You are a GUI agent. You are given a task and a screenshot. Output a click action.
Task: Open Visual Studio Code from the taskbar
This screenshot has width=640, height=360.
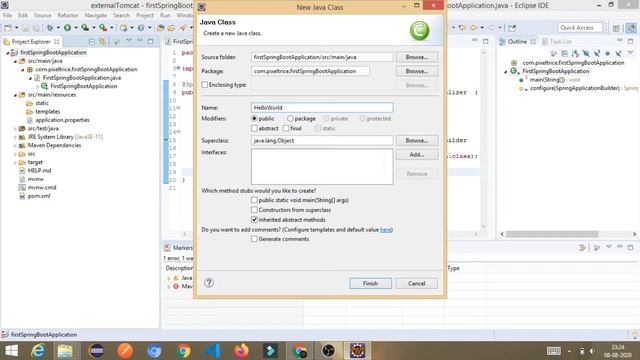212,351
